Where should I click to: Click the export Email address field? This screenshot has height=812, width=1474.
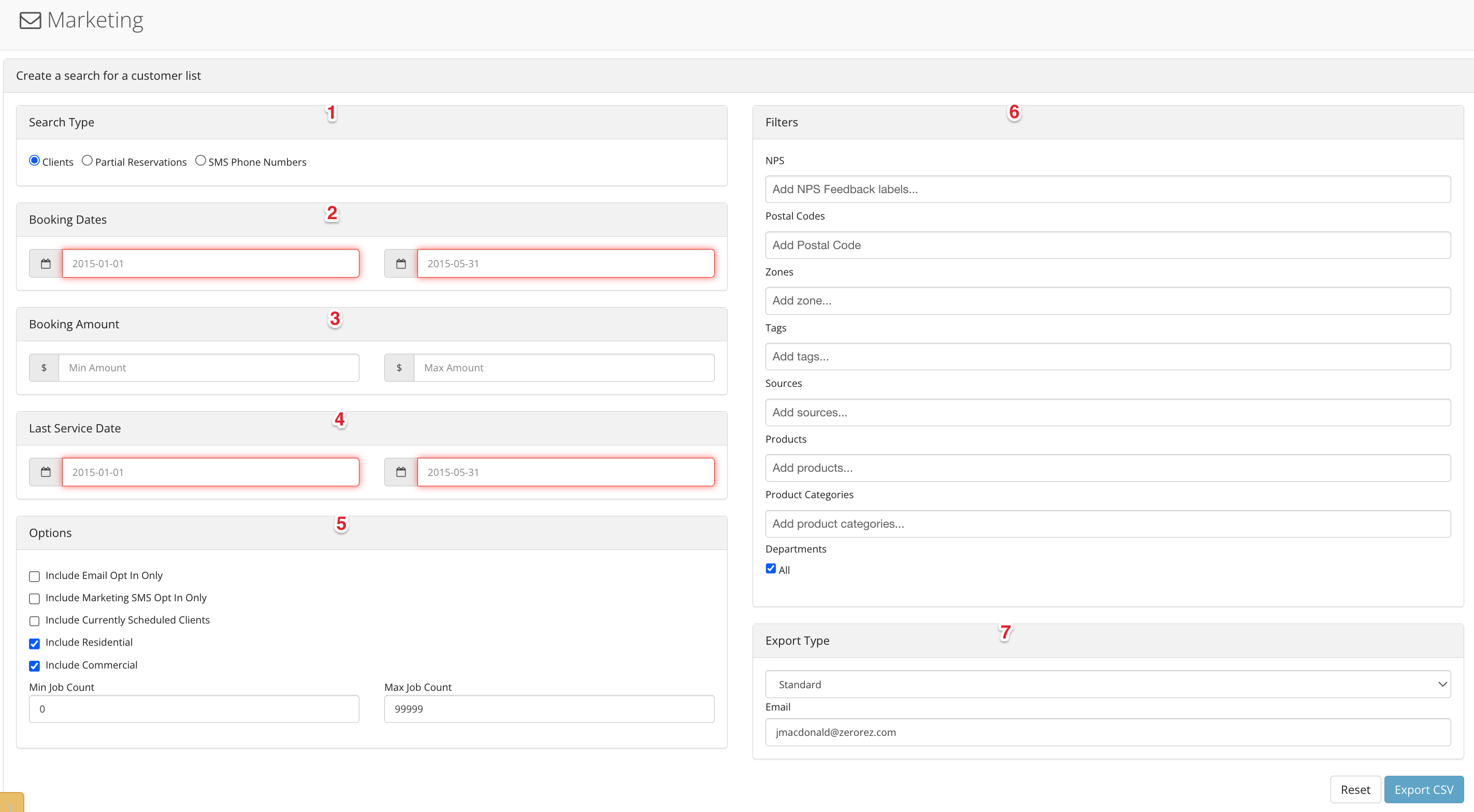1108,732
